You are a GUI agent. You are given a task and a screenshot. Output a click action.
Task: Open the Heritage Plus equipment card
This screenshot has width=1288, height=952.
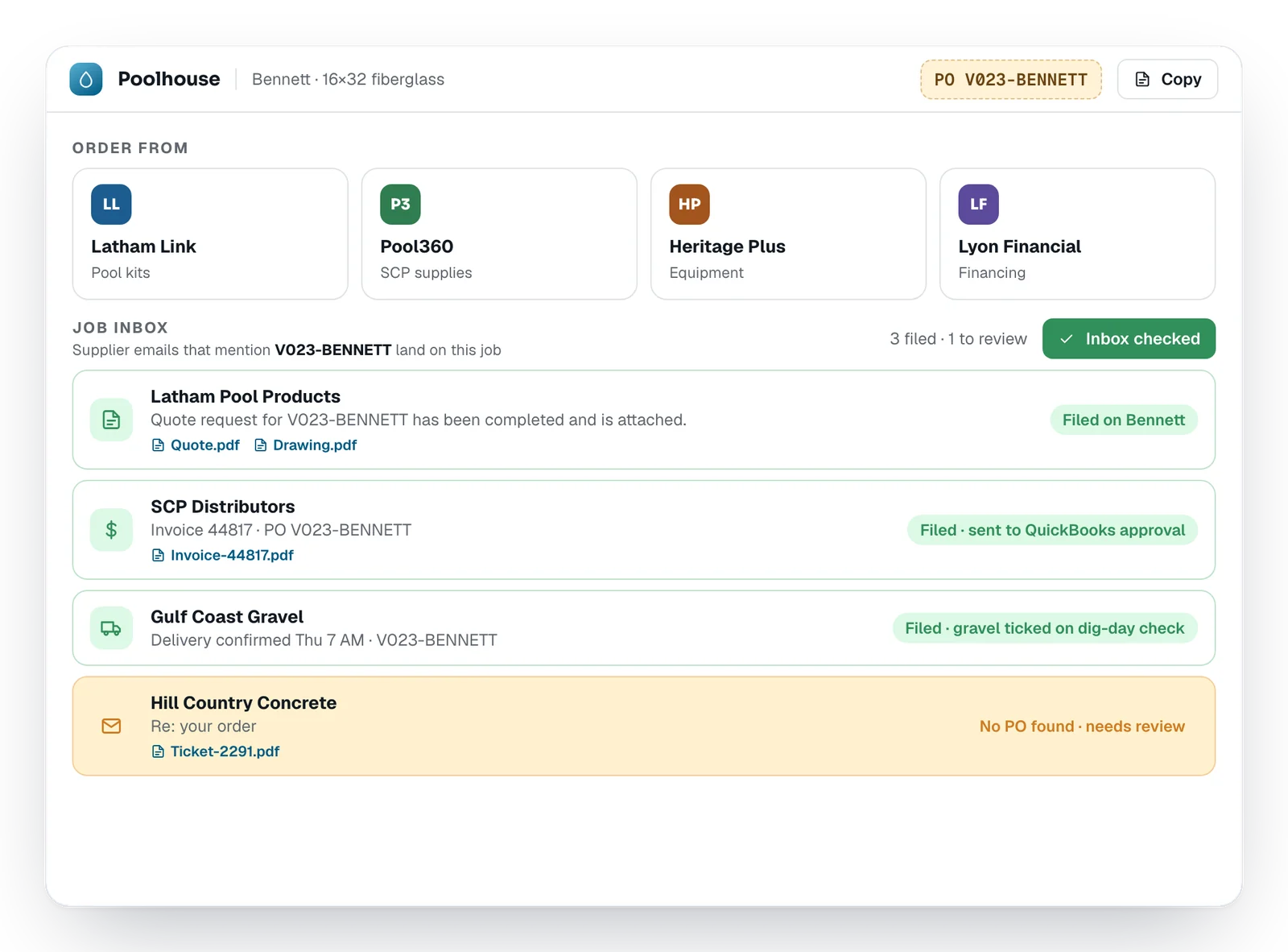click(788, 234)
